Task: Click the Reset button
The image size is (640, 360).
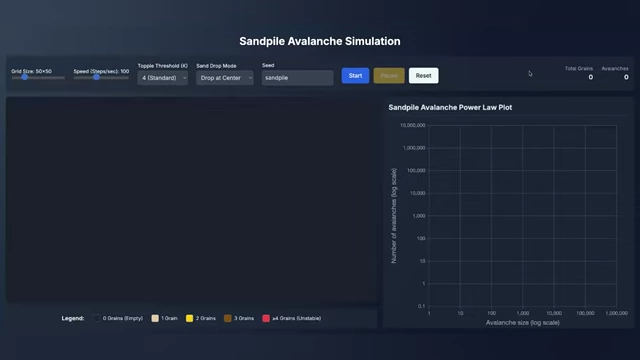Action: (x=423, y=76)
